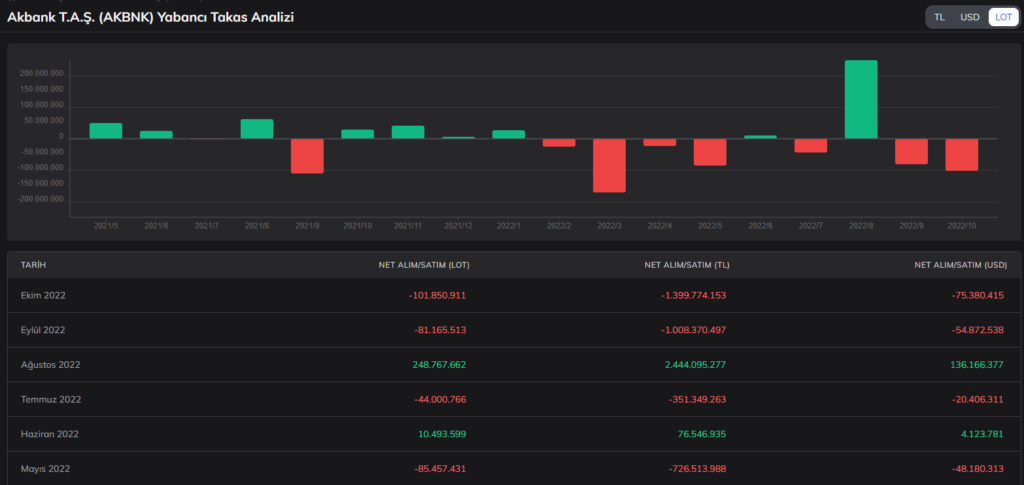The height and width of the screenshot is (485, 1024).
Task: Switch the chart unit to USD
Action: tap(970, 17)
